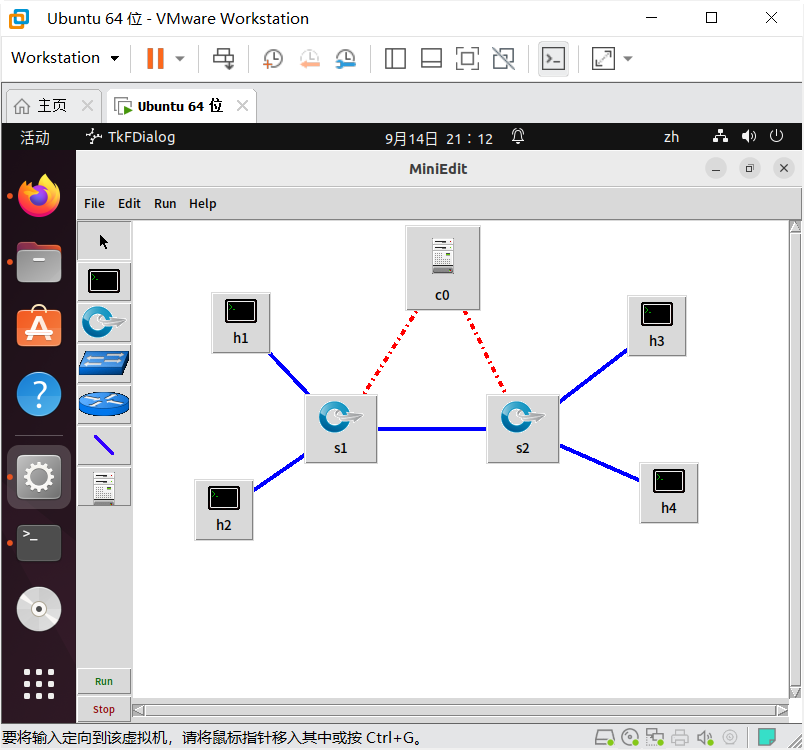
Task: Click the MiniEdit vertical scrollbar
Action: [795, 460]
